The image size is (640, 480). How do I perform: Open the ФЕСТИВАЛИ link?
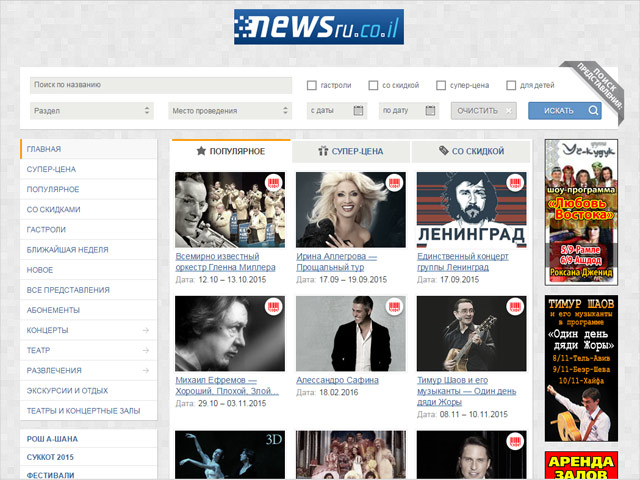[x=89, y=475]
